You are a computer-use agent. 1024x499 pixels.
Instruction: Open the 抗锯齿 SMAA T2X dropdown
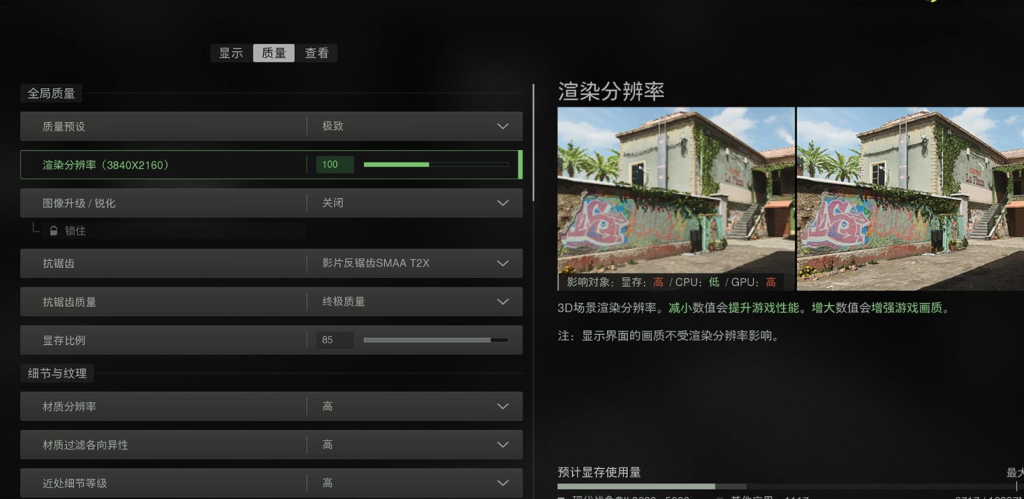click(x=502, y=264)
